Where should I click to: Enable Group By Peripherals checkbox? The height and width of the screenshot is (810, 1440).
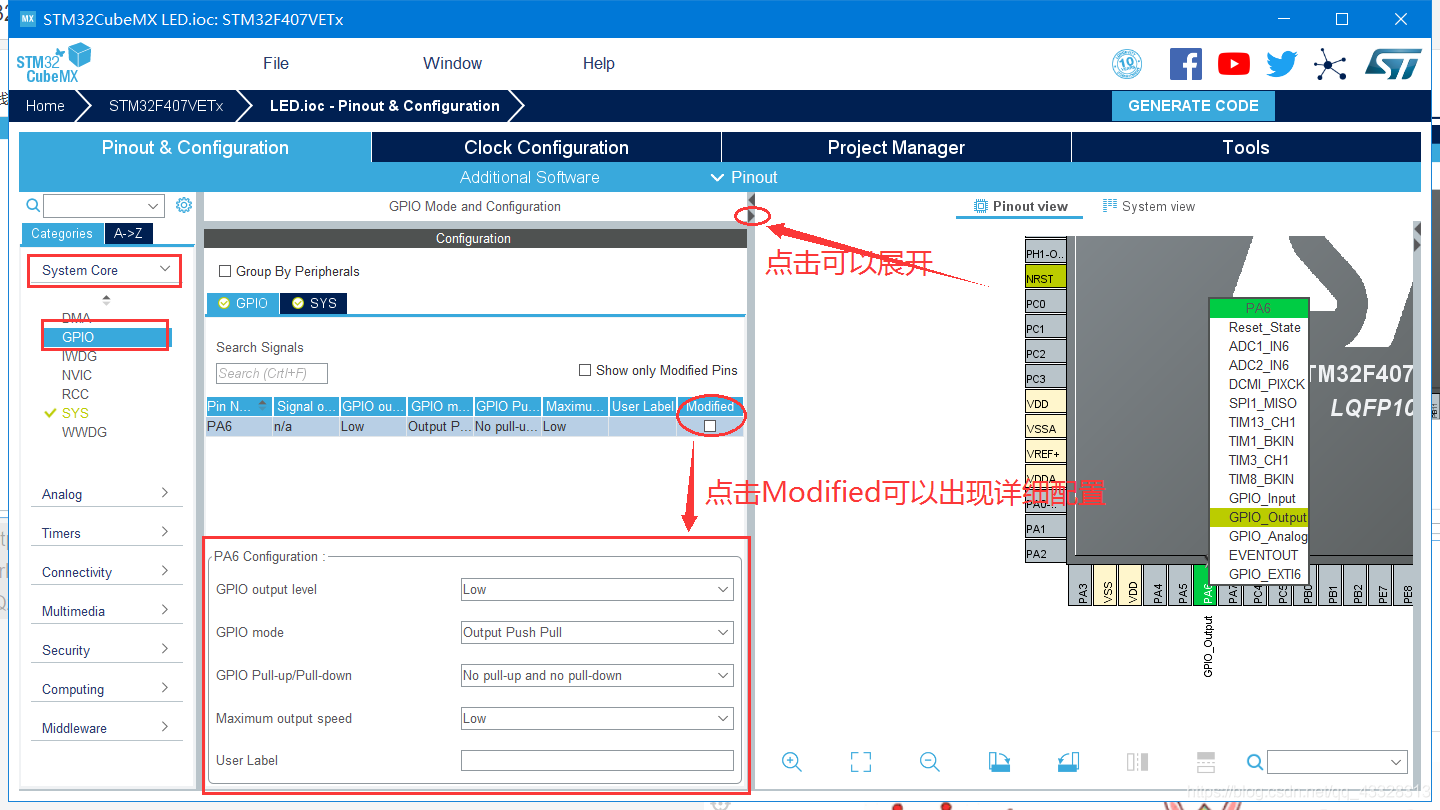coord(225,271)
